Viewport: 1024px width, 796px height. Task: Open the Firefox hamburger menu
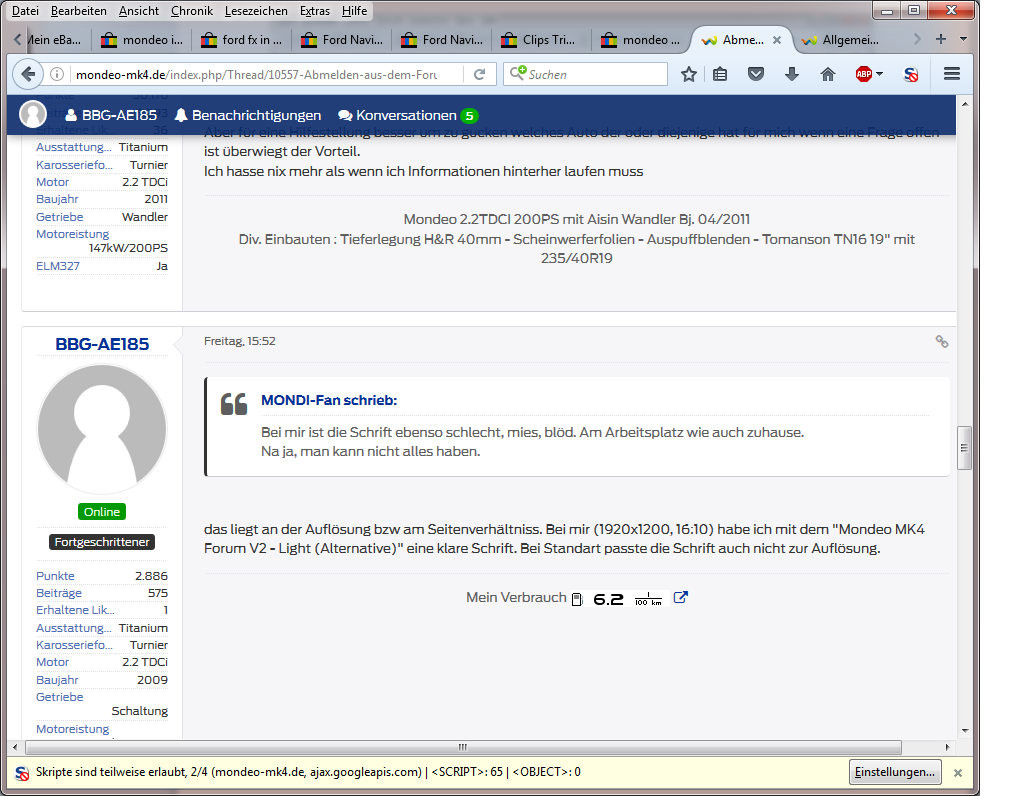click(952, 74)
